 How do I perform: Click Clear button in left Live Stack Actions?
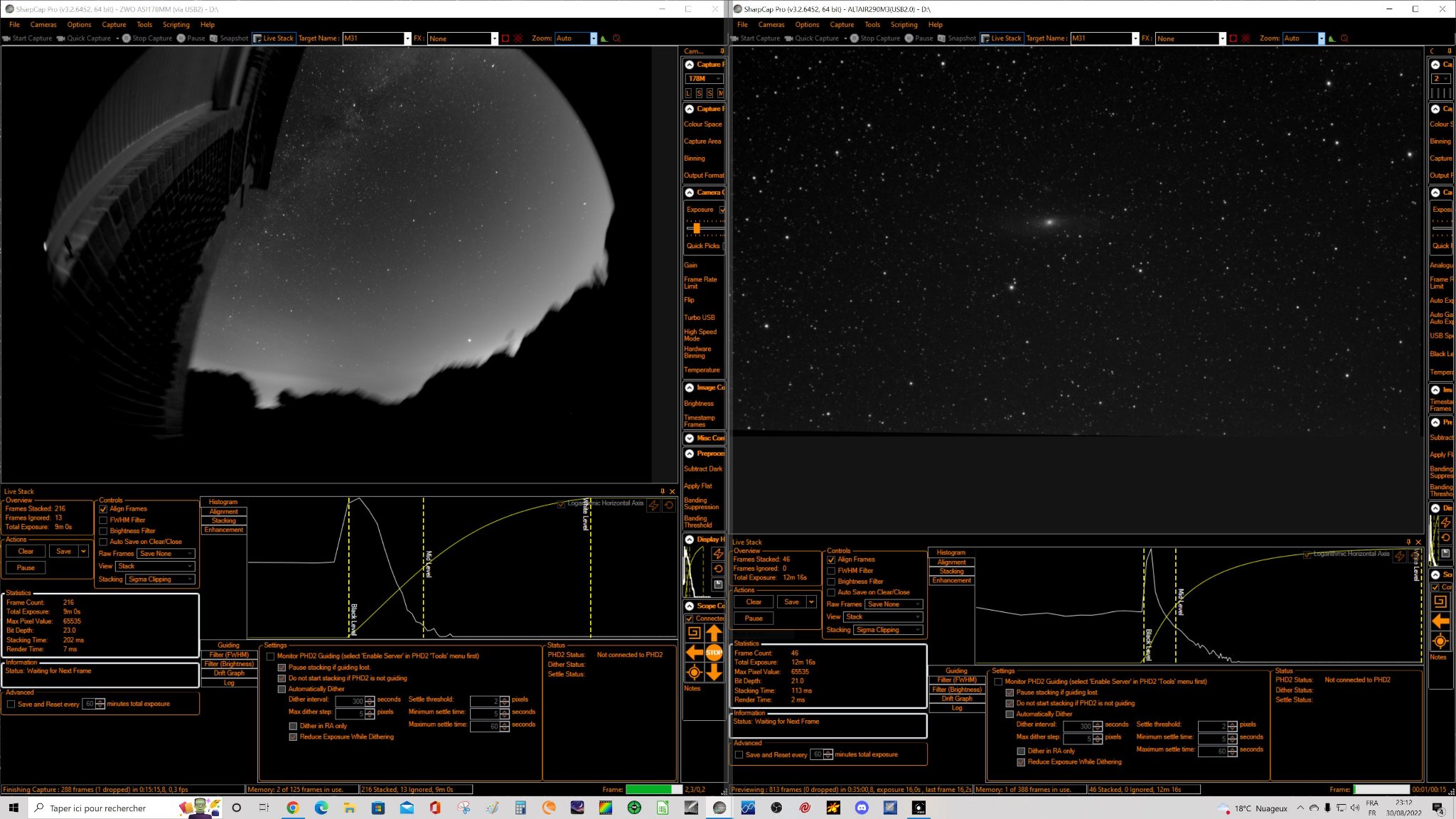coord(26,552)
